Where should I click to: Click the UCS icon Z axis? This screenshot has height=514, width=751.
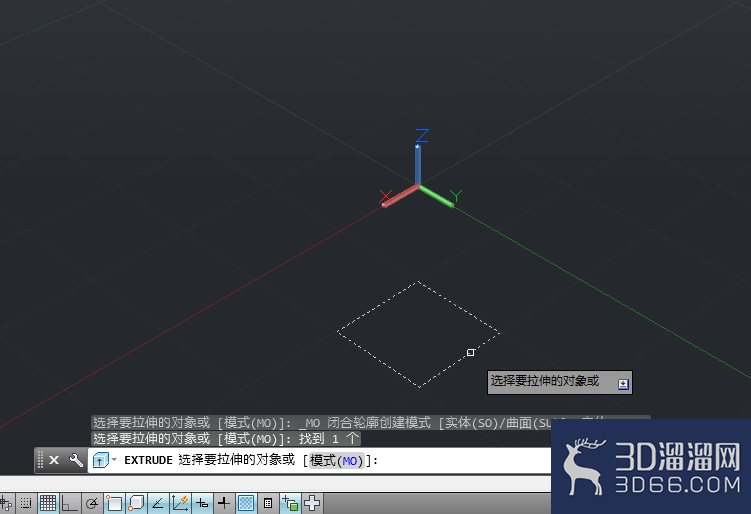(x=418, y=164)
